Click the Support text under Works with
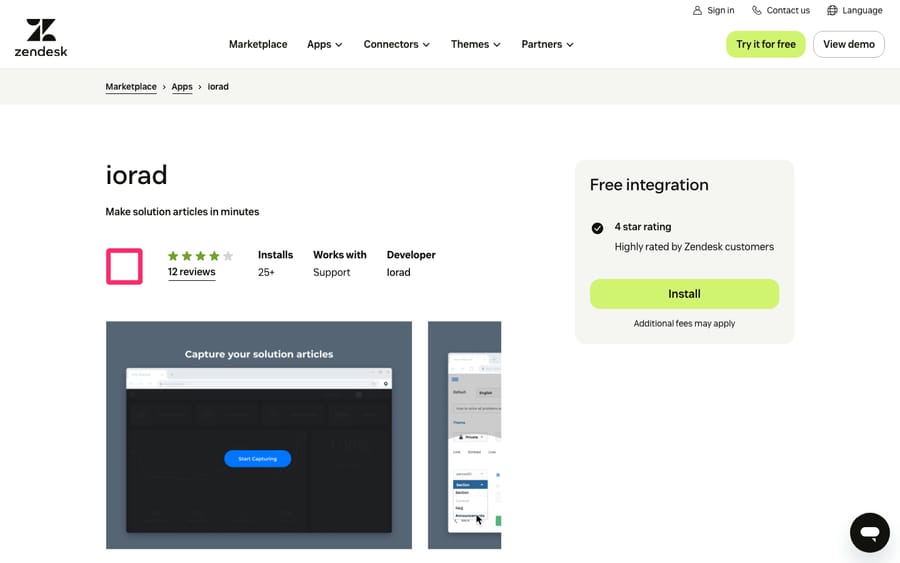900x563 pixels. pyautogui.click(x=331, y=273)
